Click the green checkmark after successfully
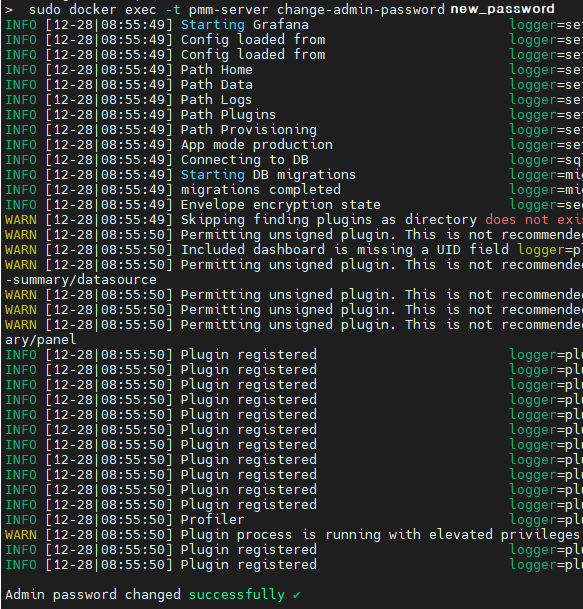Viewport: 583px width, 609px height. (297, 595)
